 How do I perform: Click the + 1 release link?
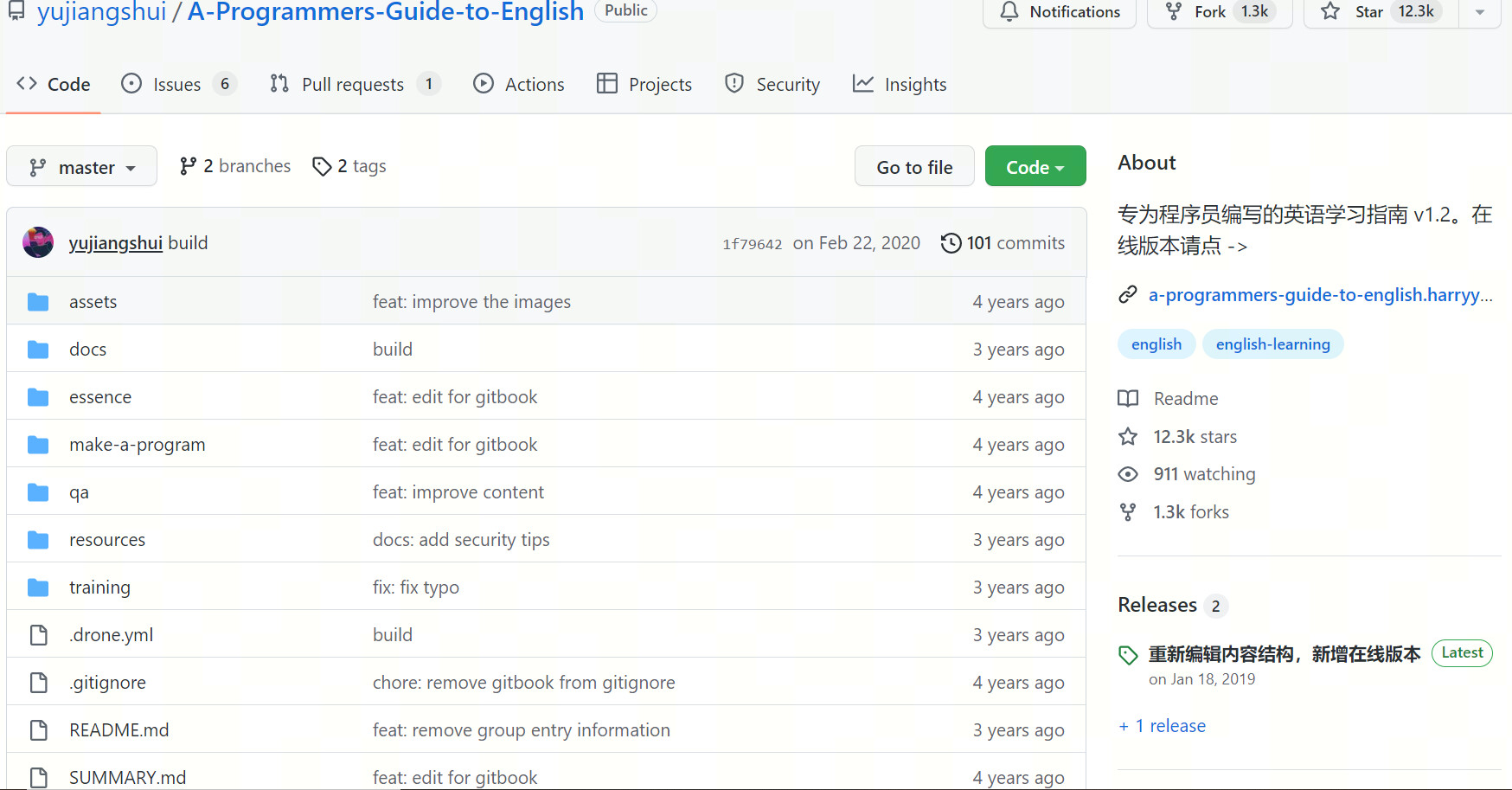coord(1162,726)
